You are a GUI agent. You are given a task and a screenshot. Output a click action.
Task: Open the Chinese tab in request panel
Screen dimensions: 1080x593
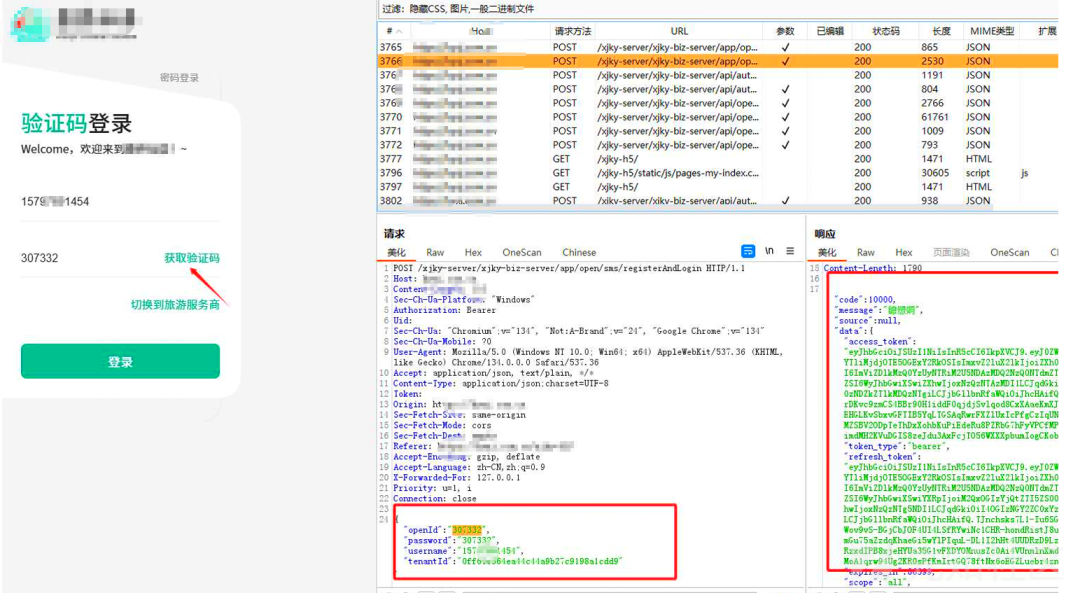point(579,252)
